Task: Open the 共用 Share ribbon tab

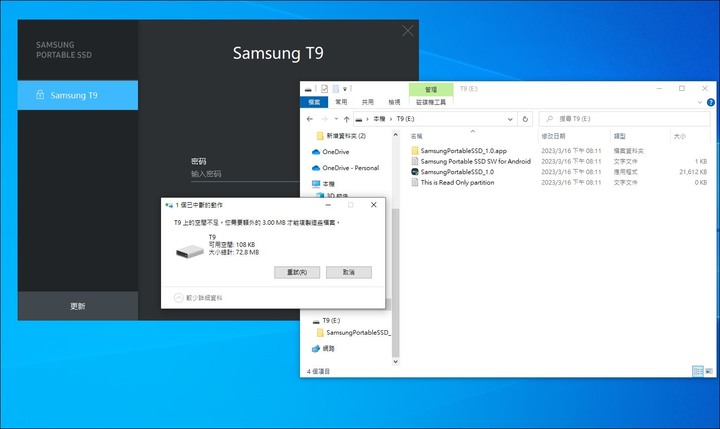Action: coord(367,102)
